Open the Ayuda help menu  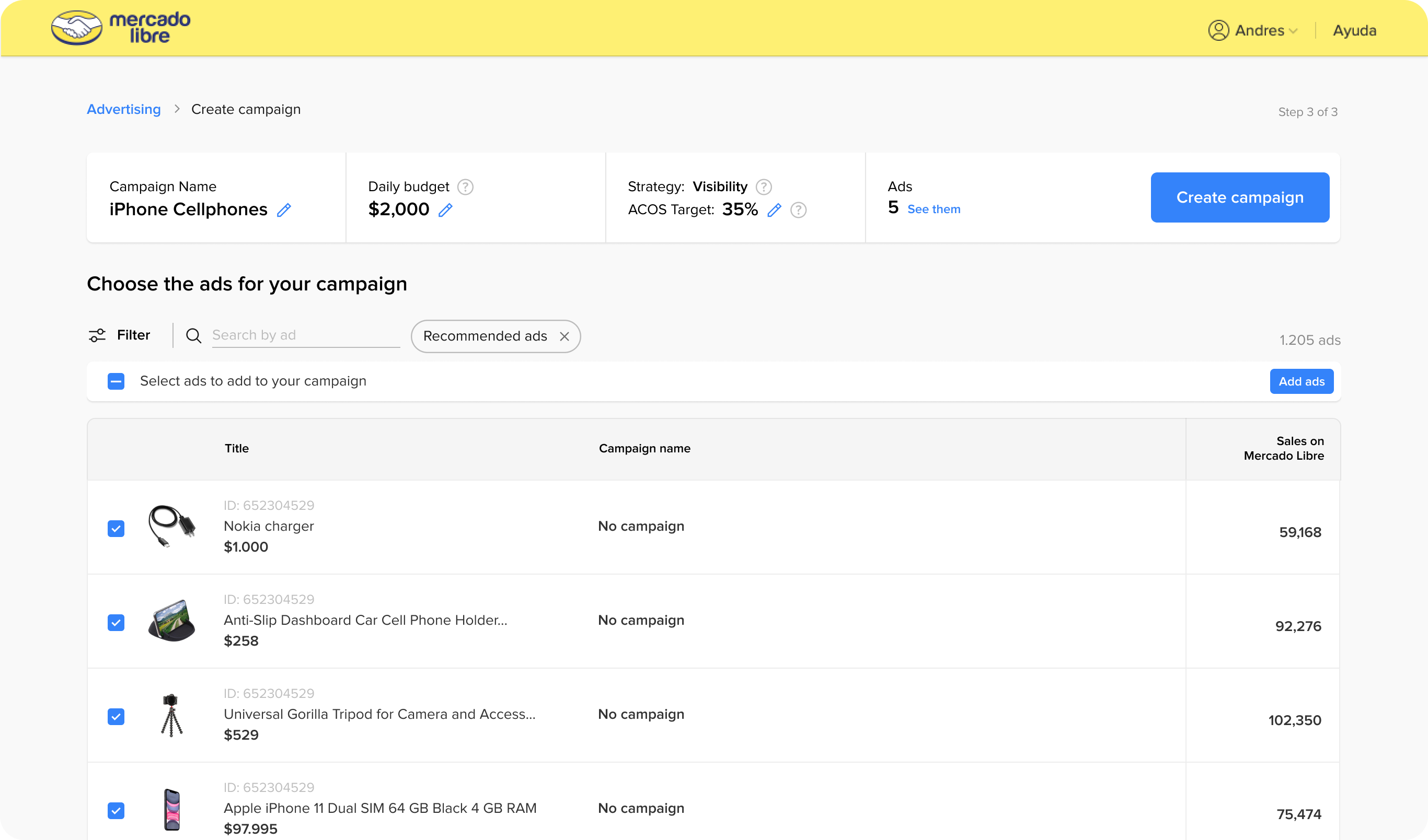[x=1354, y=31]
